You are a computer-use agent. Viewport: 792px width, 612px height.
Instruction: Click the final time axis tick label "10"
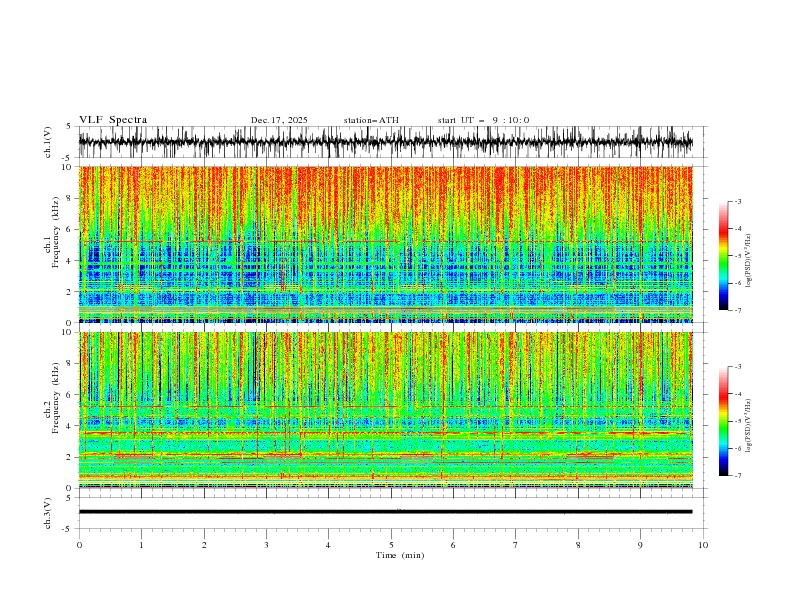click(703, 545)
